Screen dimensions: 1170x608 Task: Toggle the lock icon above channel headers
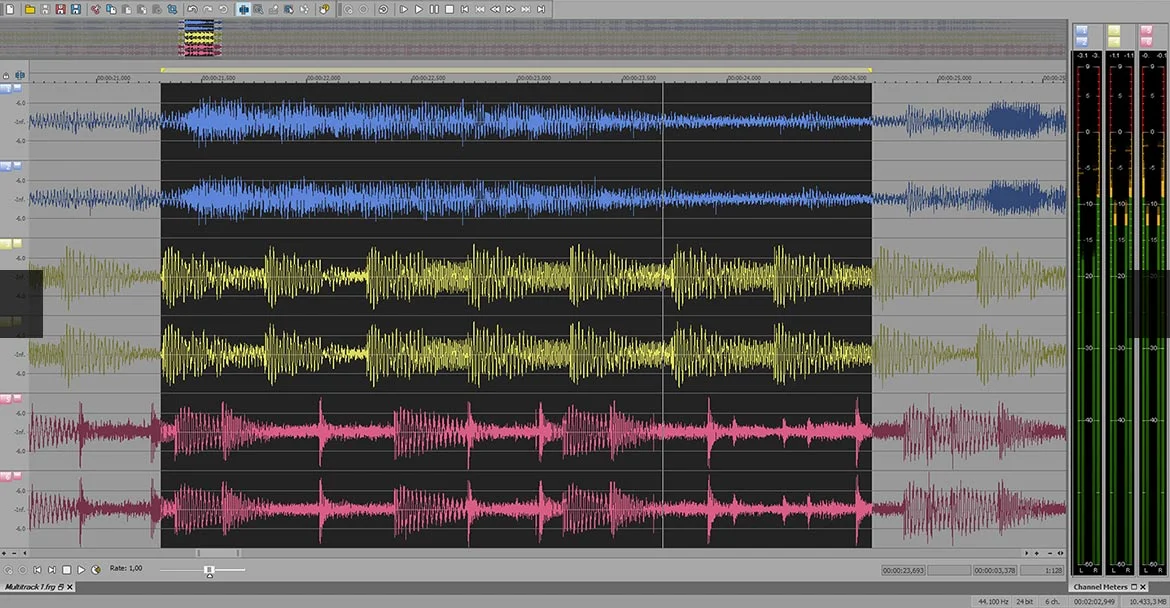(7, 75)
